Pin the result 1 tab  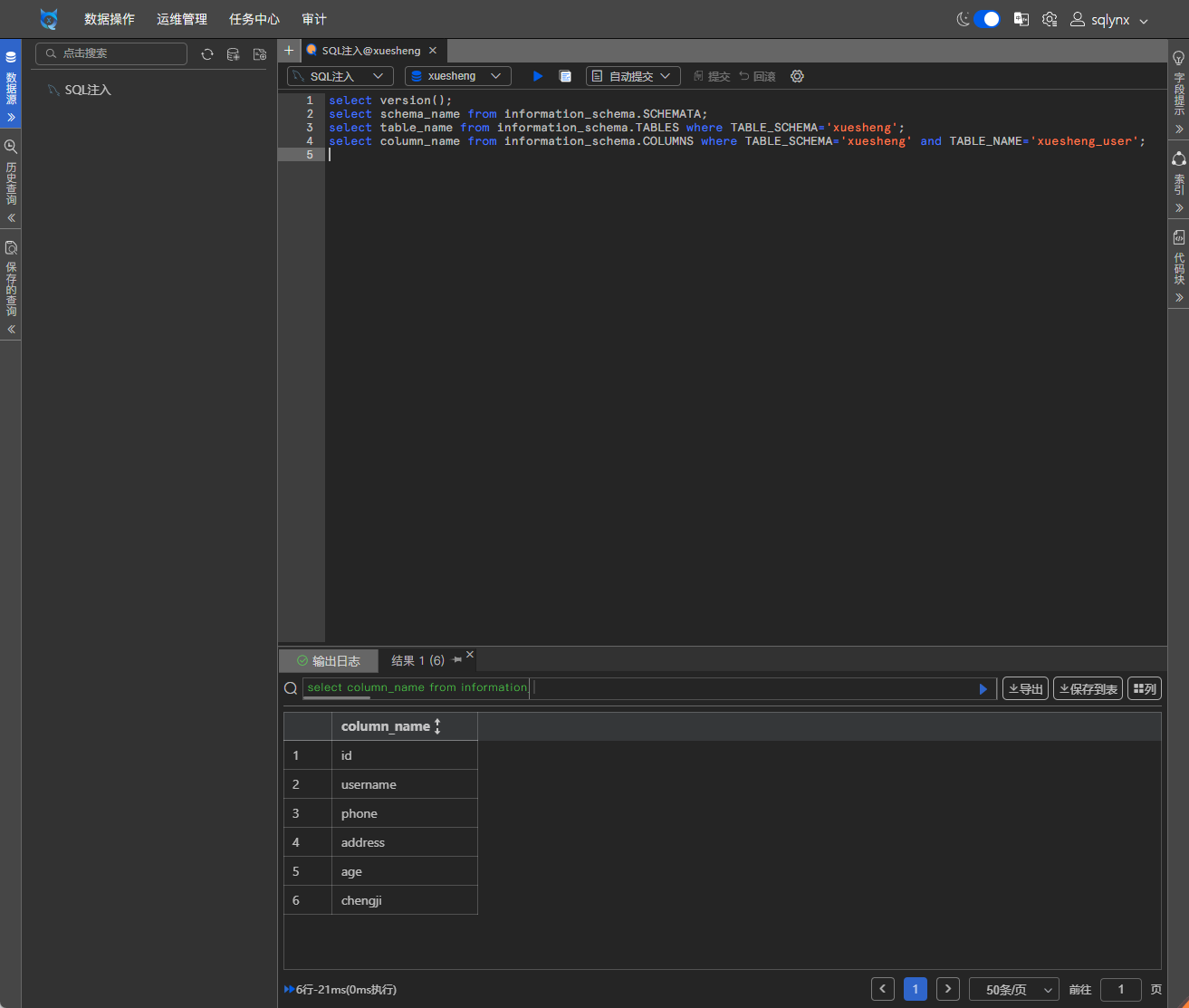456,660
